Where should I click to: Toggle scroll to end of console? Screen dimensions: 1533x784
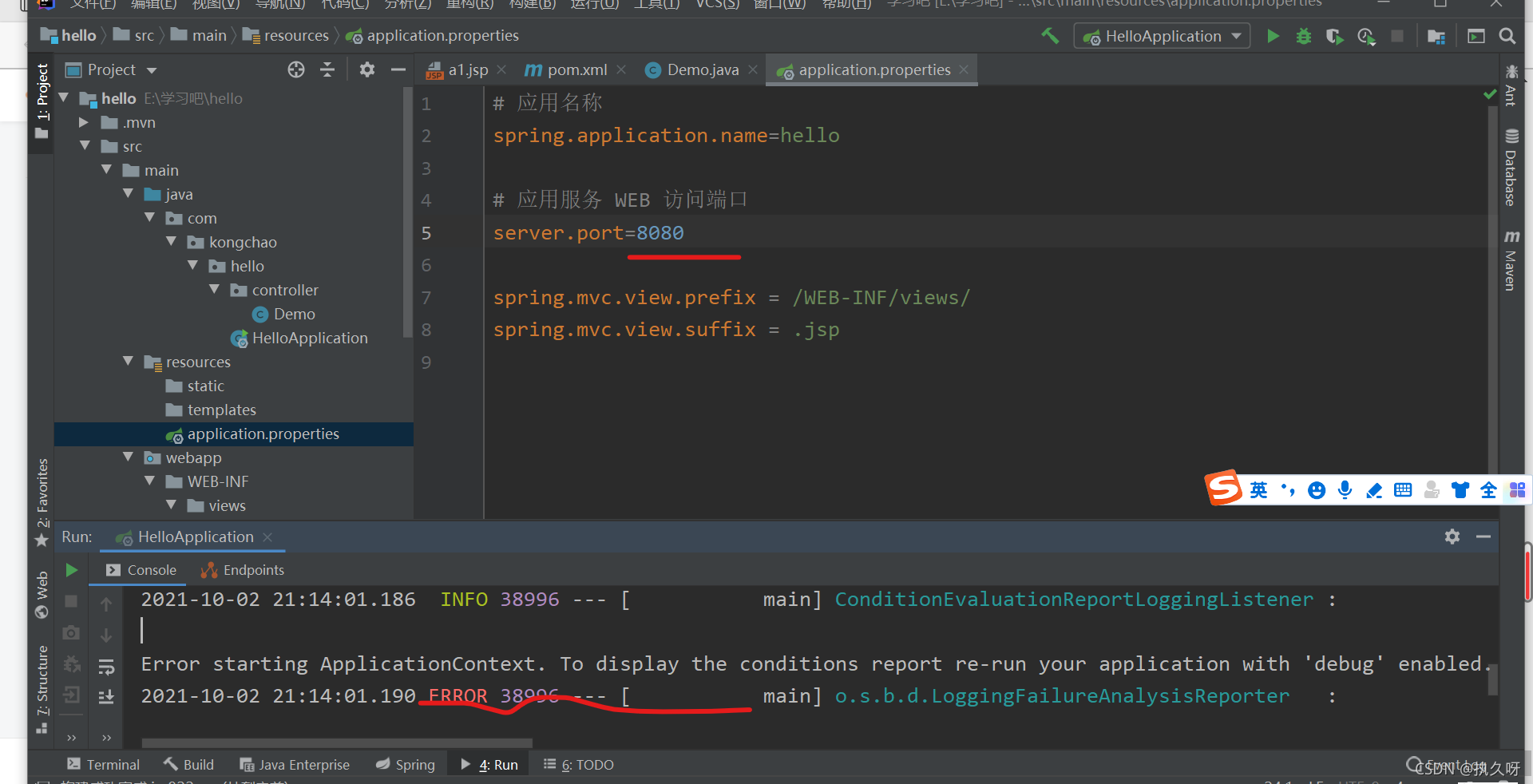pyautogui.click(x=106, y=697)
